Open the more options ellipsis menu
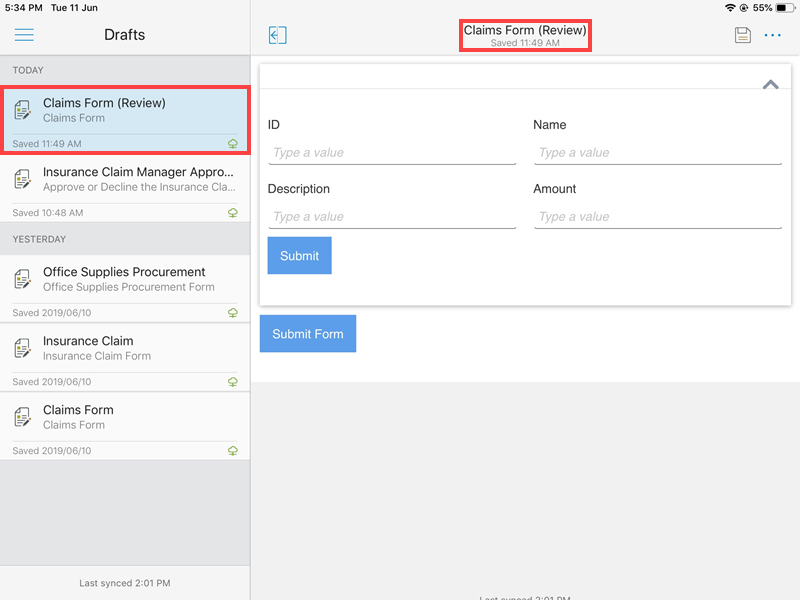The width and height of the screenshot is (800, 600). [x=772, y=35]
